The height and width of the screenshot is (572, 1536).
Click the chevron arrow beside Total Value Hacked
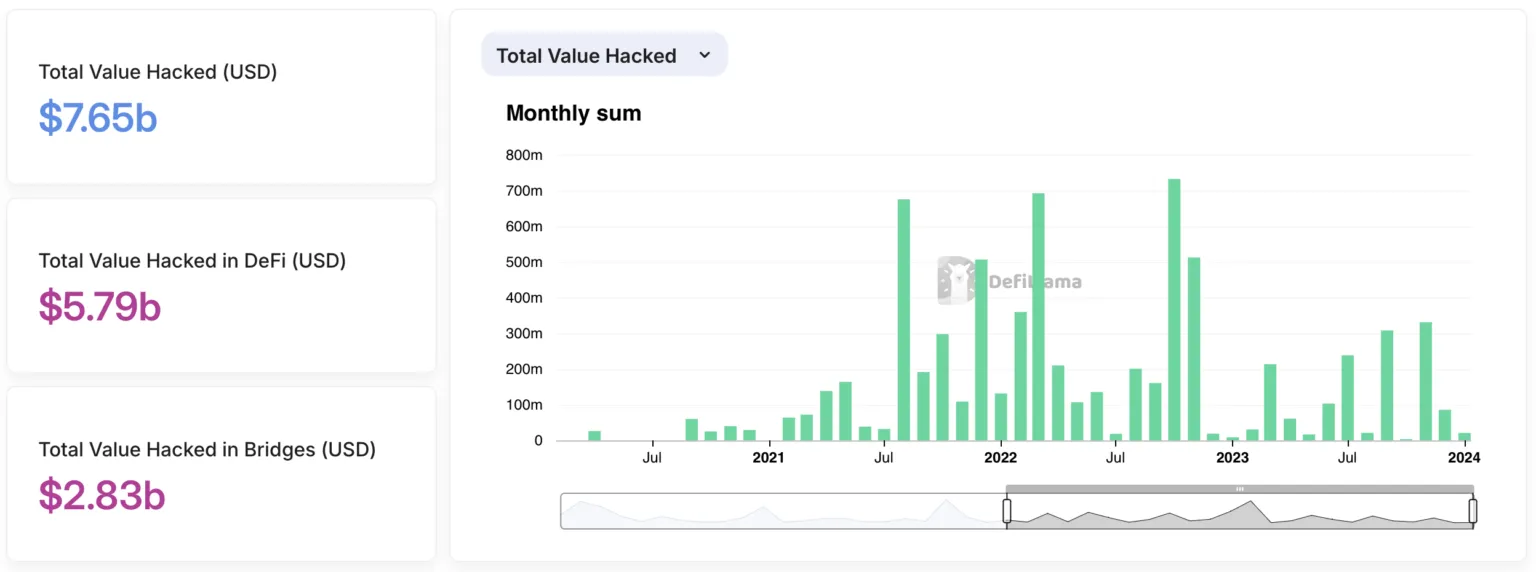coord(704,55)
